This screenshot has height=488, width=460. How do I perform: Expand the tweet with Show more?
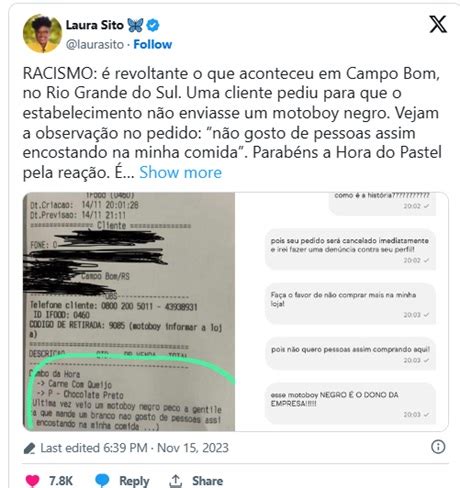pos(180,172)
